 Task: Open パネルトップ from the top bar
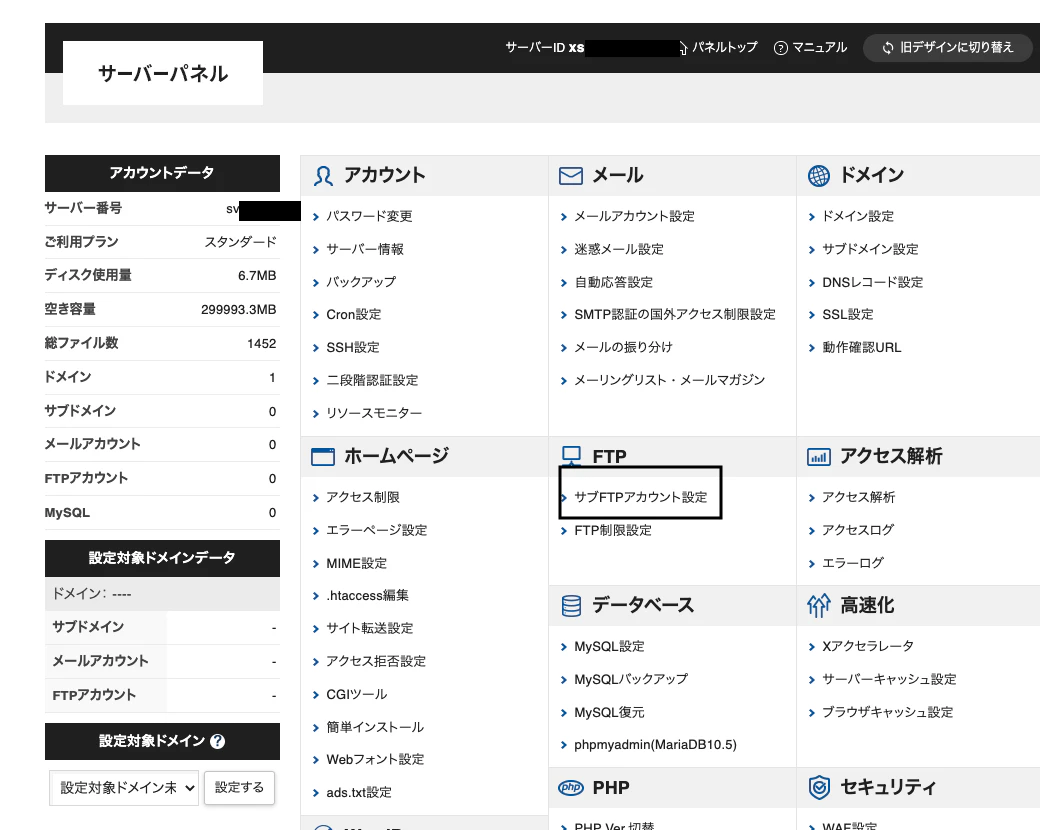[722, 47]
